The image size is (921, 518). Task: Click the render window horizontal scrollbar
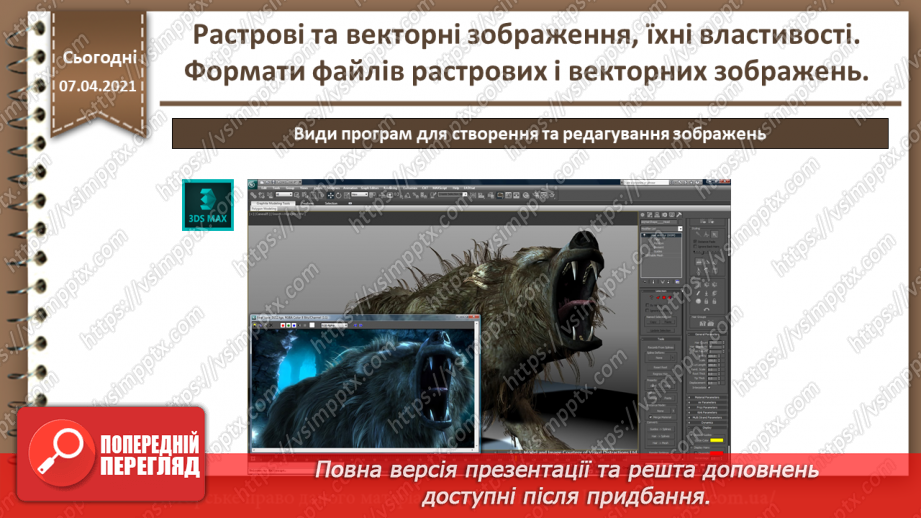pyautogui.click(x=364, y=451)
